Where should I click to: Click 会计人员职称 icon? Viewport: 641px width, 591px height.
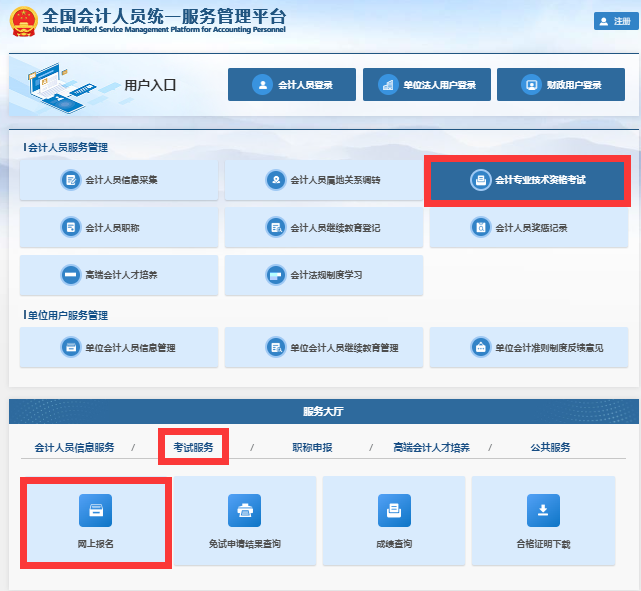[x=71, y=228]
